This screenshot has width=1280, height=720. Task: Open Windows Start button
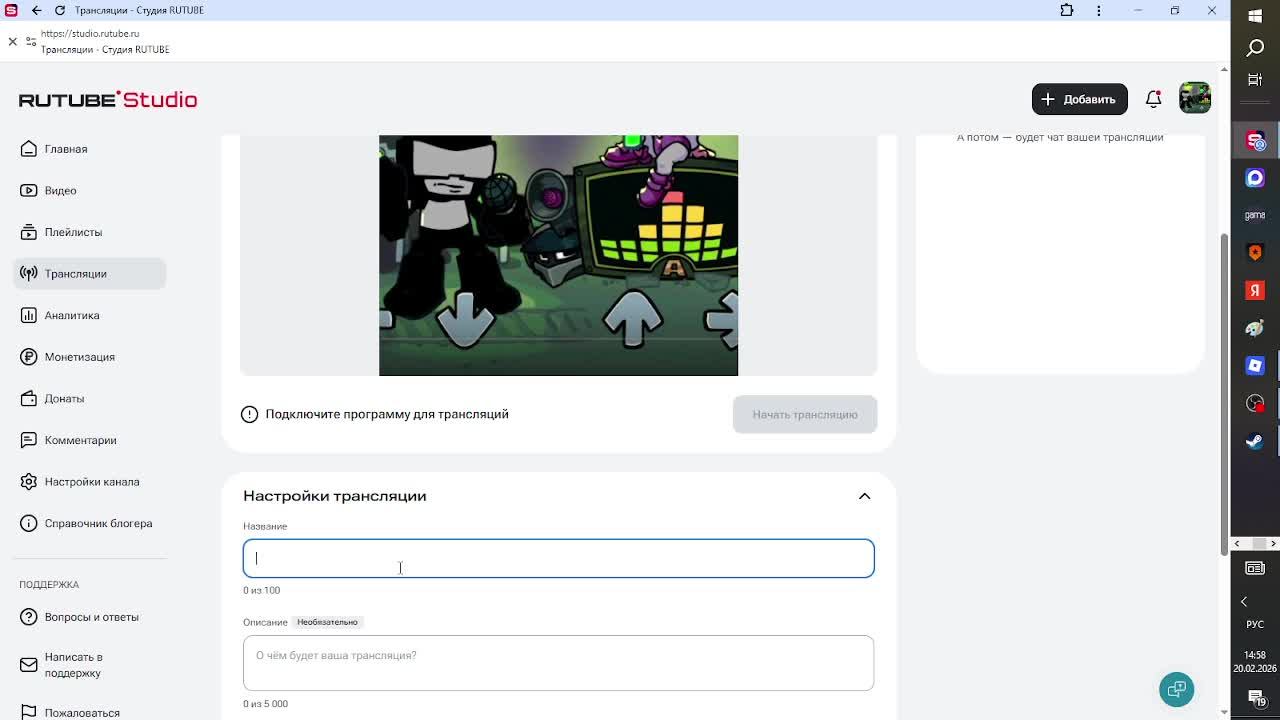[1255, 15]
